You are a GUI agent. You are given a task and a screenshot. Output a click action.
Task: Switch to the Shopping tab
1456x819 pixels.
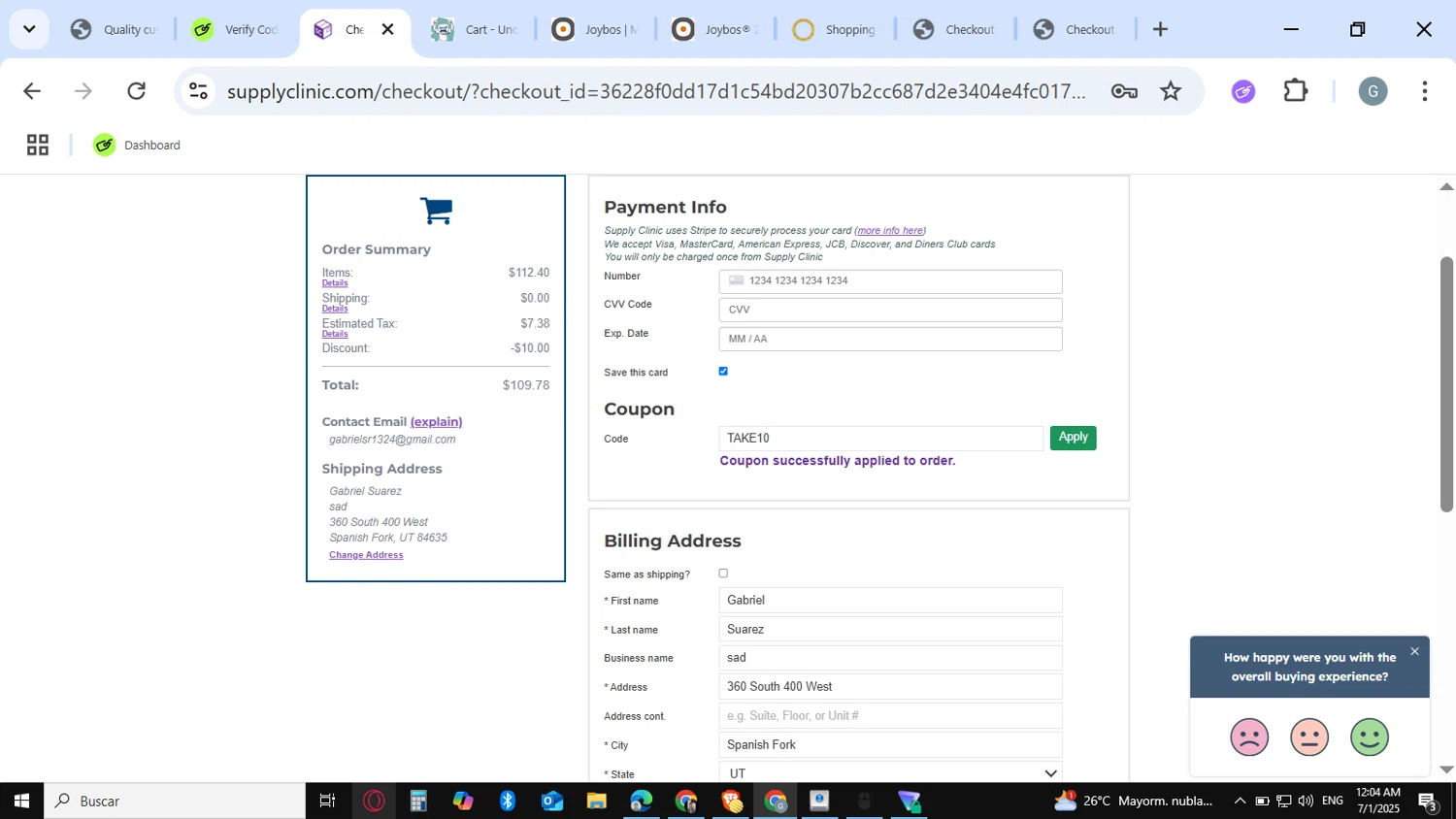tap(836, 29)
